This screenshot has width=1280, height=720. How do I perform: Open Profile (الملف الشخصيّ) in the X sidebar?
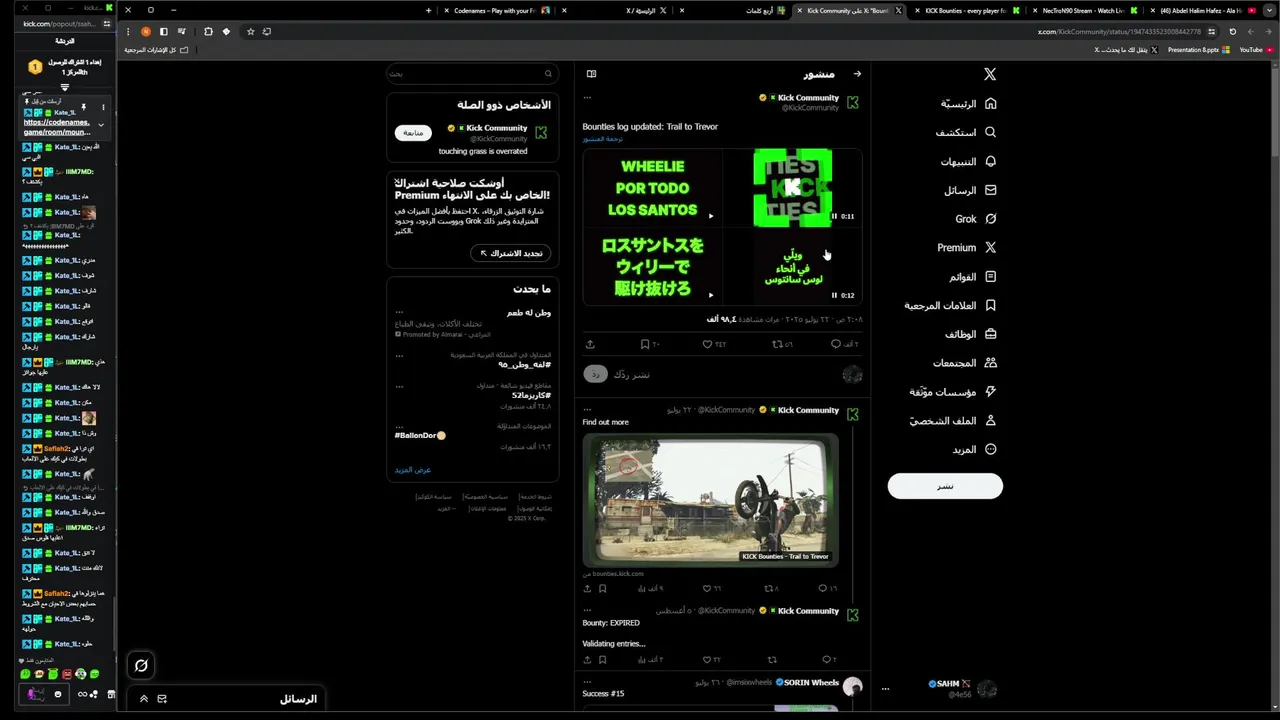click(x=953, y=421)
